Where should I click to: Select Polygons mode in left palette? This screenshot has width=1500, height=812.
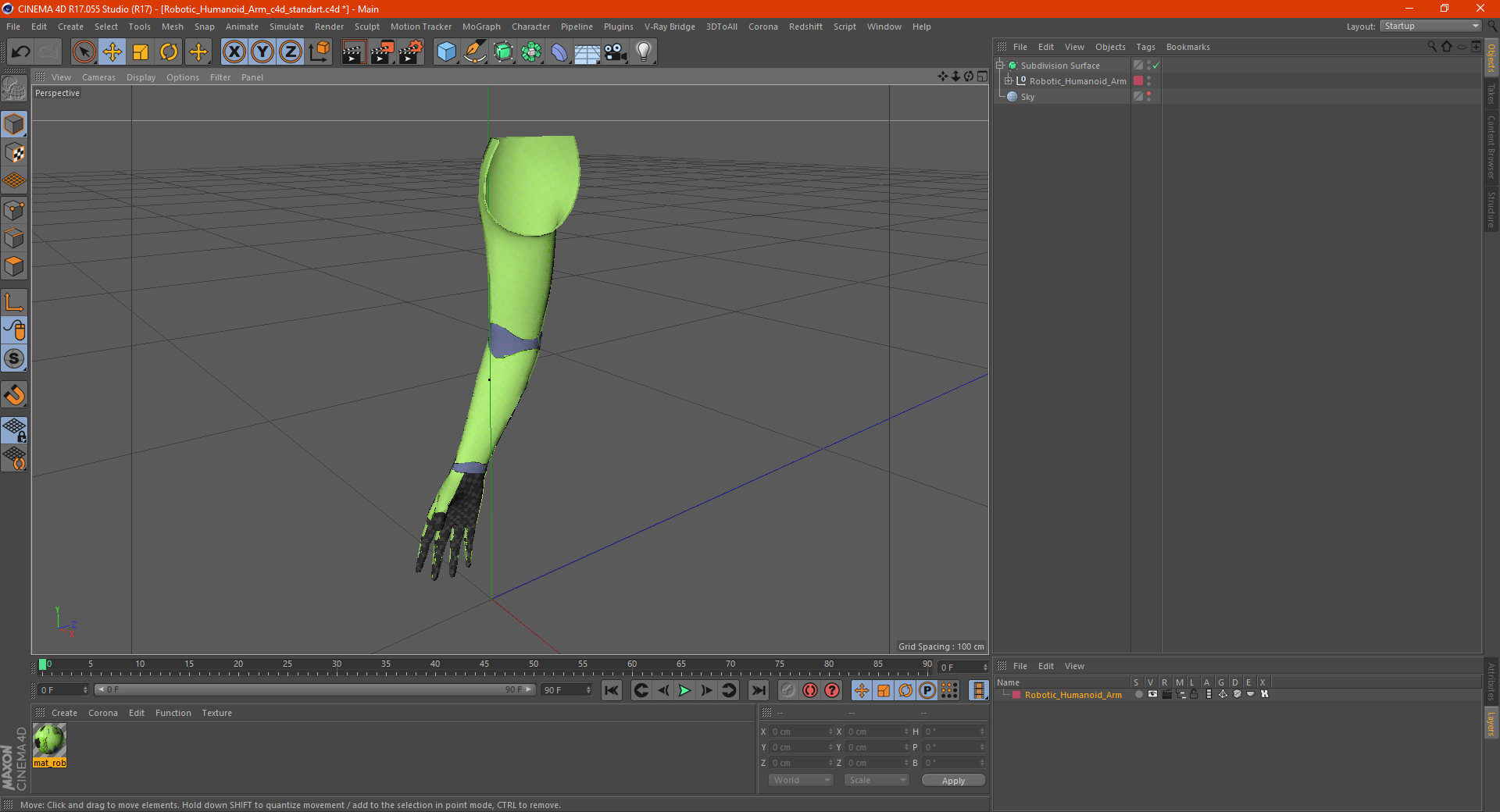14,266
